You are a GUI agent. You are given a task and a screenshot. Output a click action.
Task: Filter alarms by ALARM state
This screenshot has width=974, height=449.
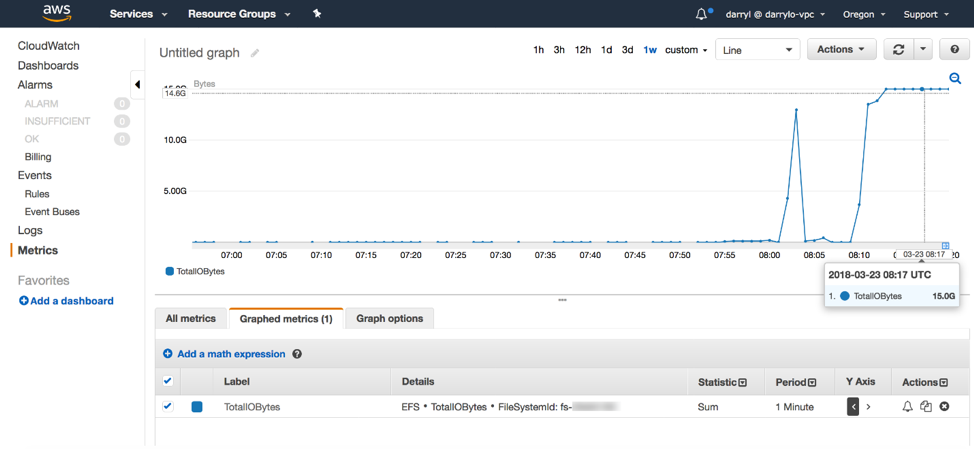point(42,104)
